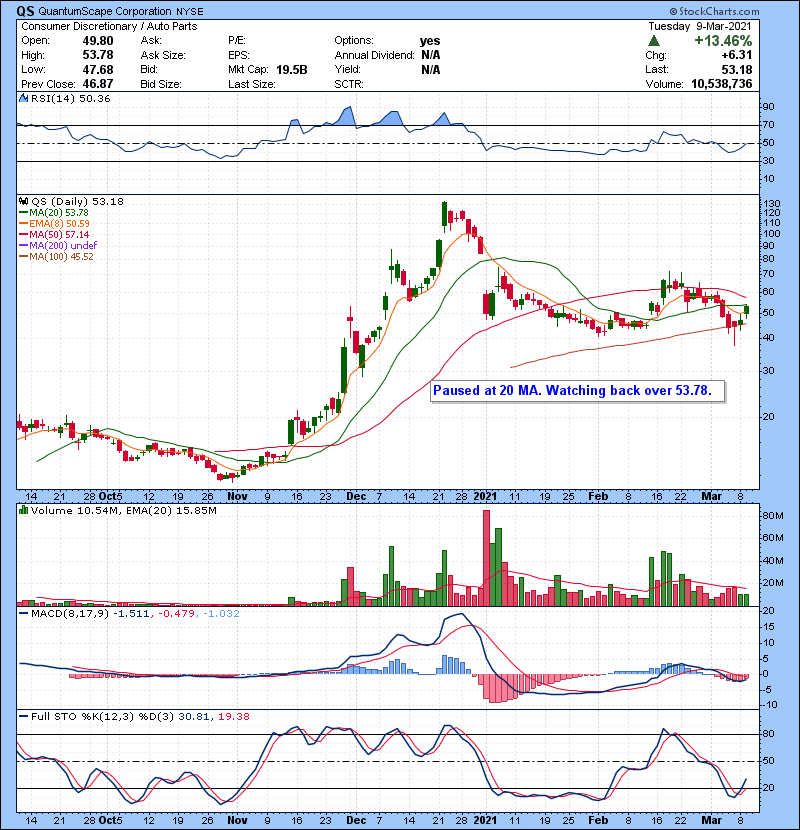This screenshot has width=800, height=830.
Task: Click the -10 MACD axis label
Action: (769, 705)
